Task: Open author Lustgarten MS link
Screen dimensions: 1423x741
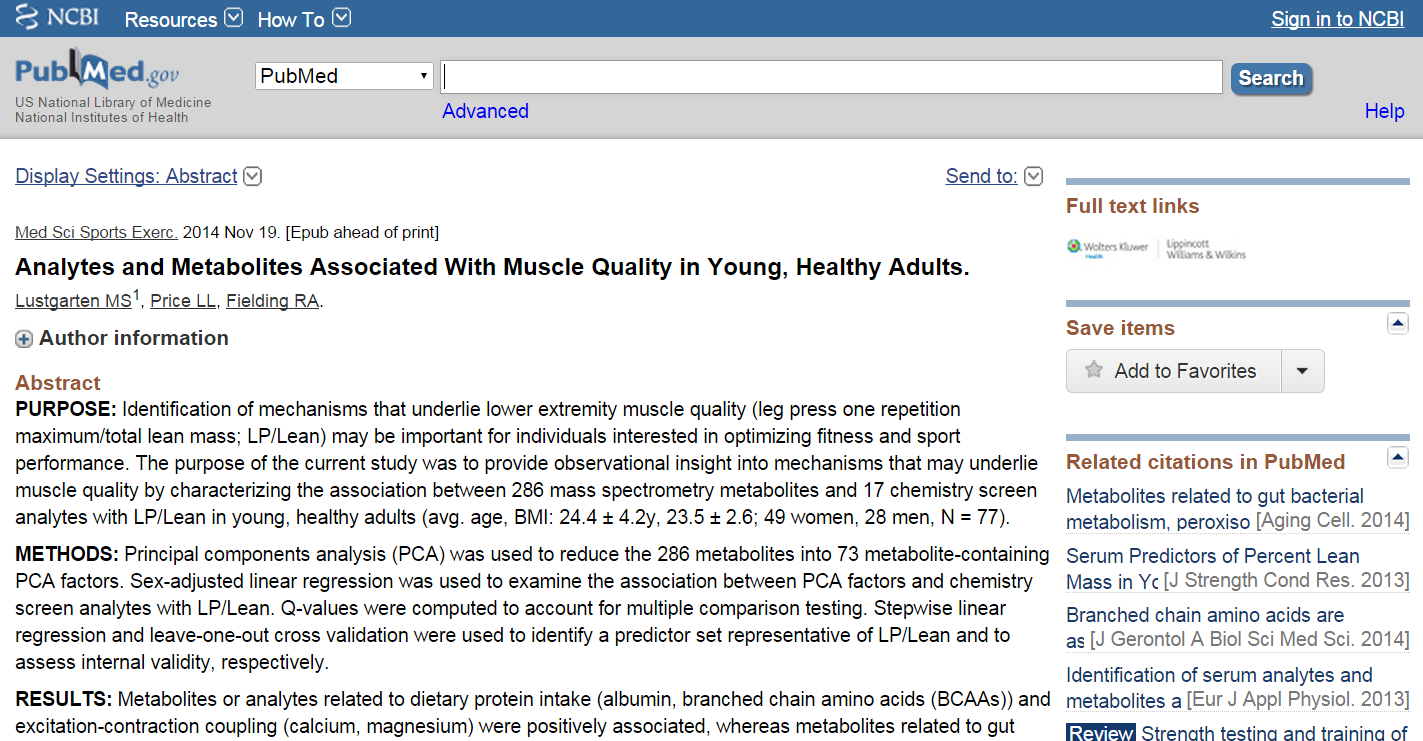Action: coord(73,301)
